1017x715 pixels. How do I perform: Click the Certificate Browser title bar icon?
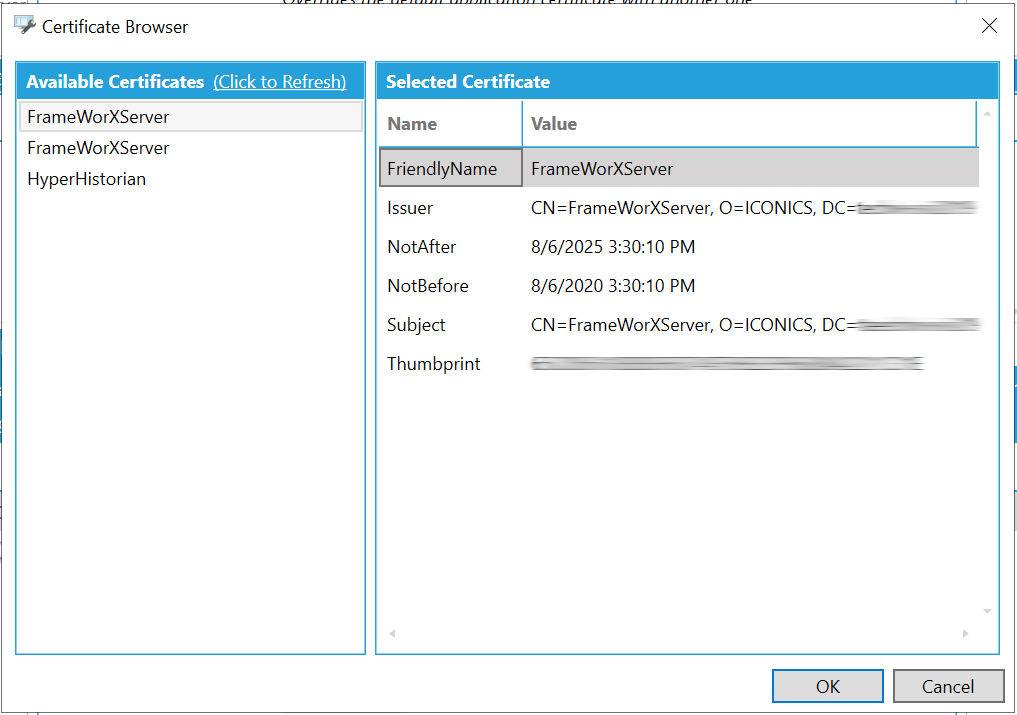[x=24, y=26]
